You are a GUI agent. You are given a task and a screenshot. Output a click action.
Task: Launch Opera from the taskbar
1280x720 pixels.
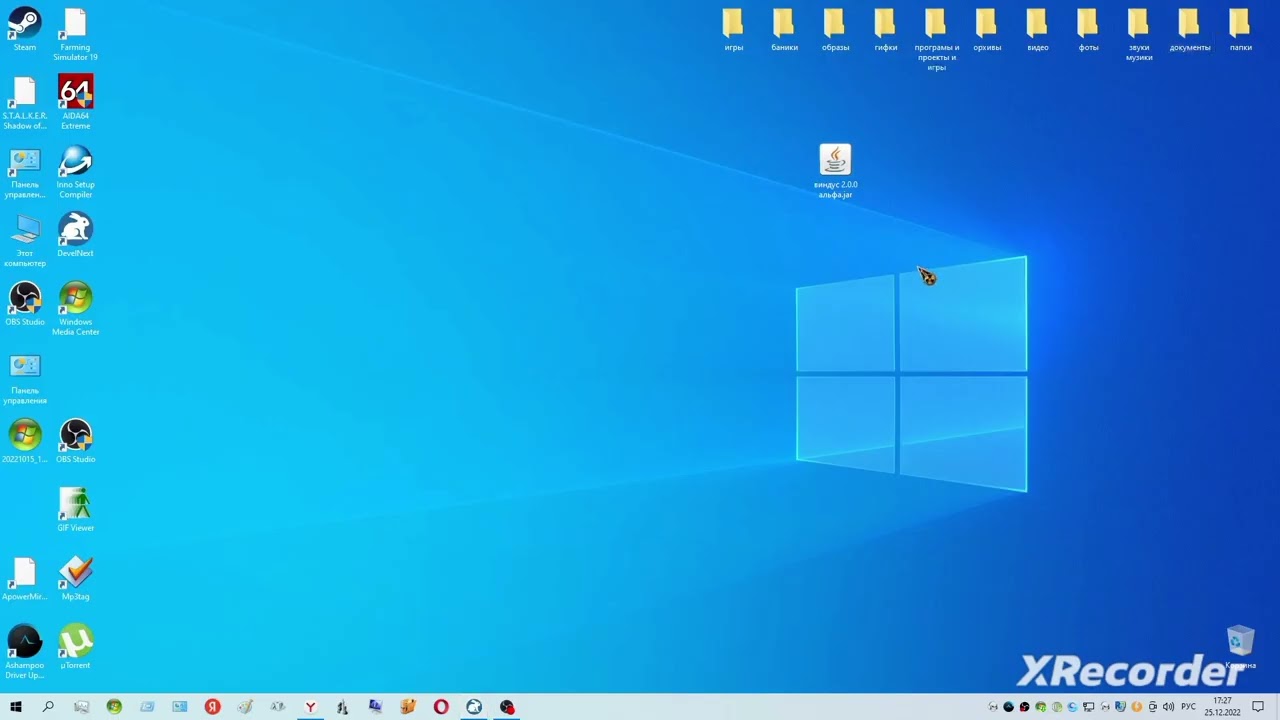(x=441, y=707)
